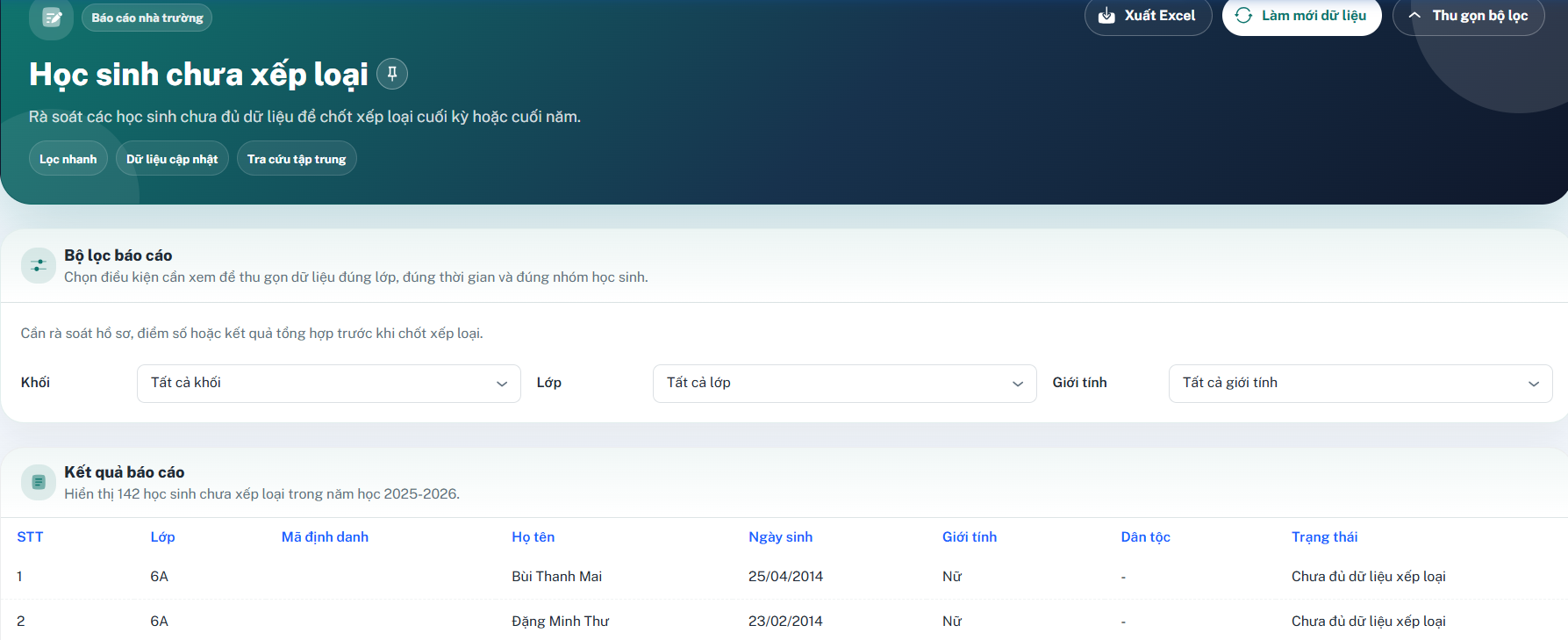The height and width of the screenshot is (640, 1568).
Task: Click the document icon beside Kết quả báo cáo
Action: [39, 482]
